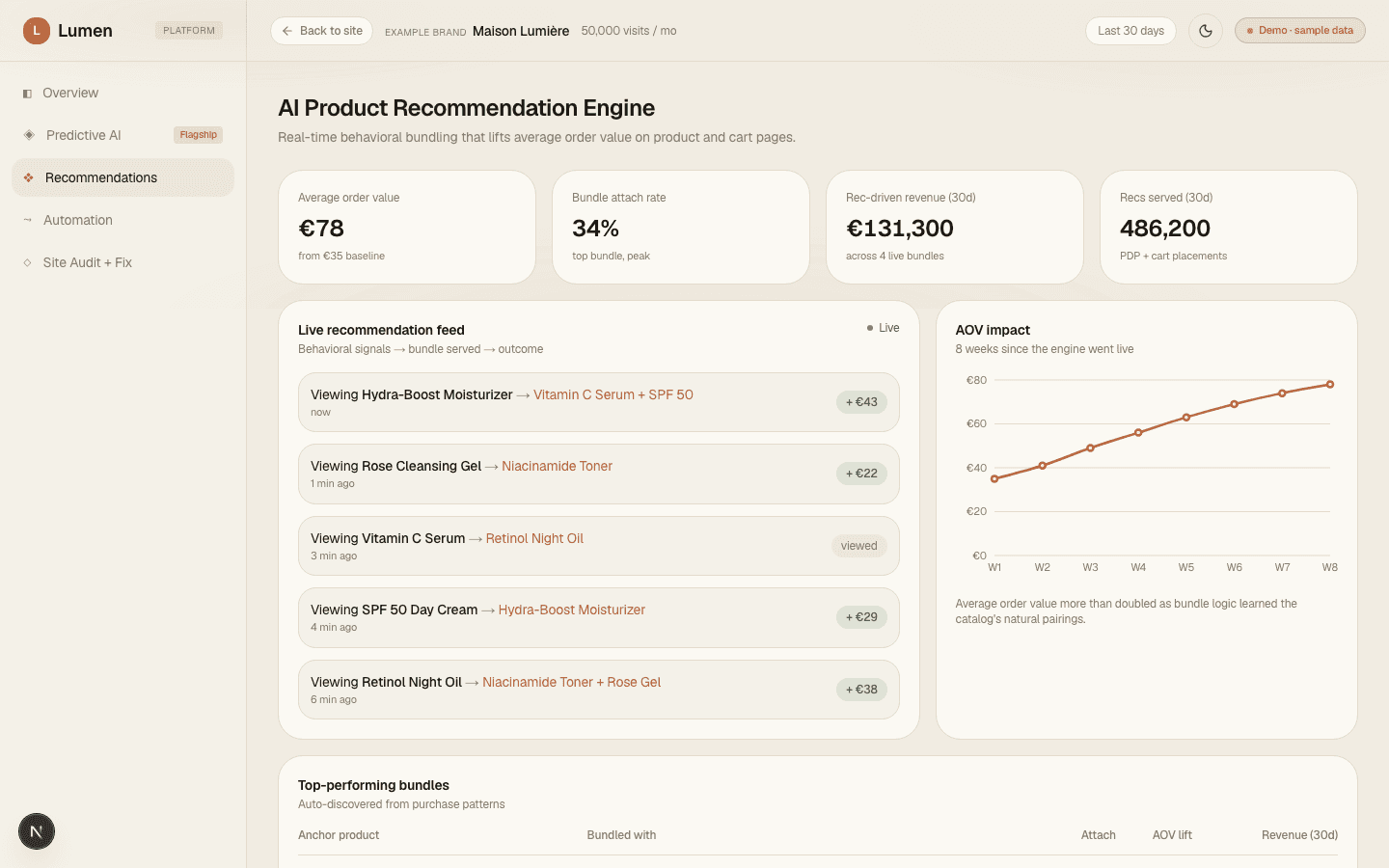Click the +€38 outcome badge
Viewport: 1389px width, 868px height.
861,690
